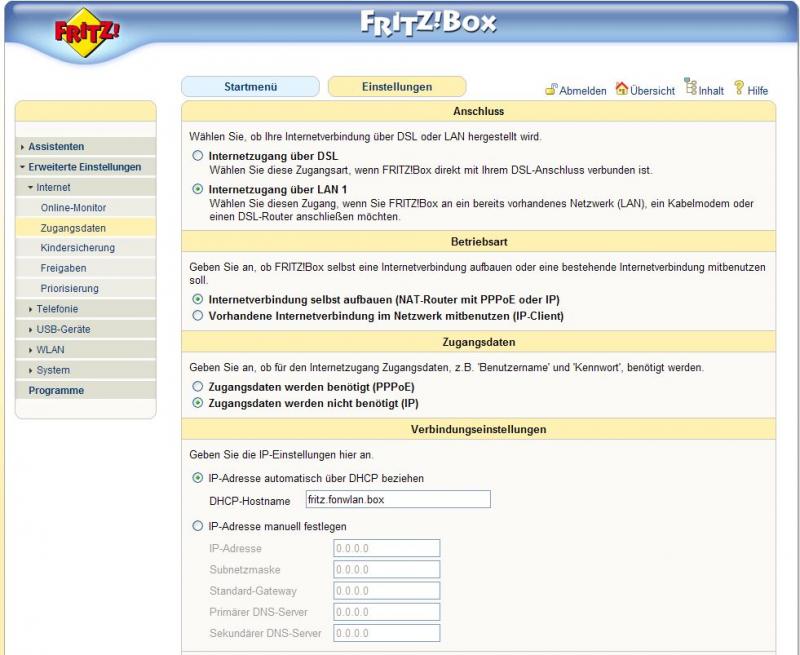Switch to the Startmenü tab
This screenshot has height=655, width=800.
pyautogui.click(x=251, y=87)
